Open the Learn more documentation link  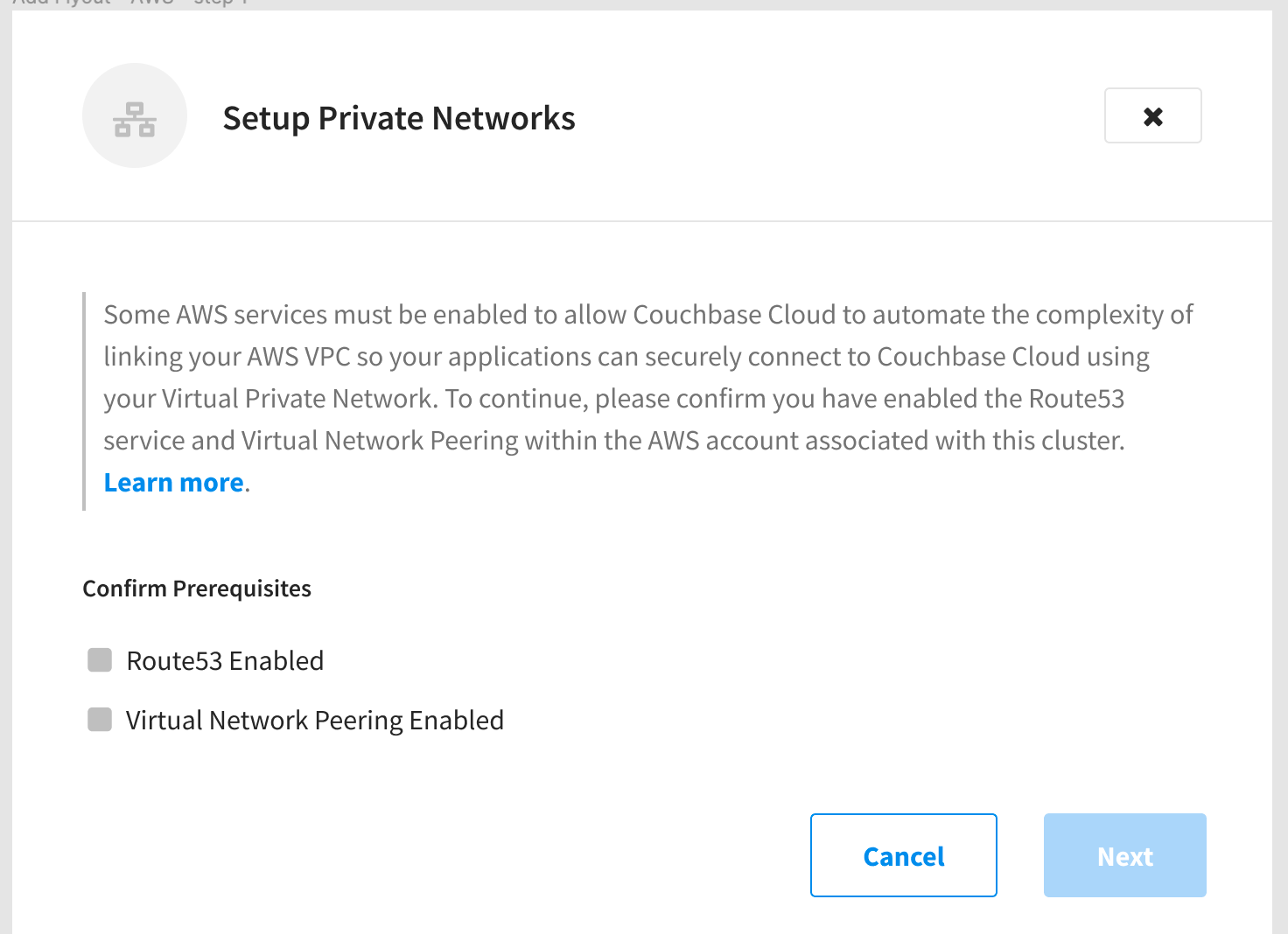(x=173, y=482)
